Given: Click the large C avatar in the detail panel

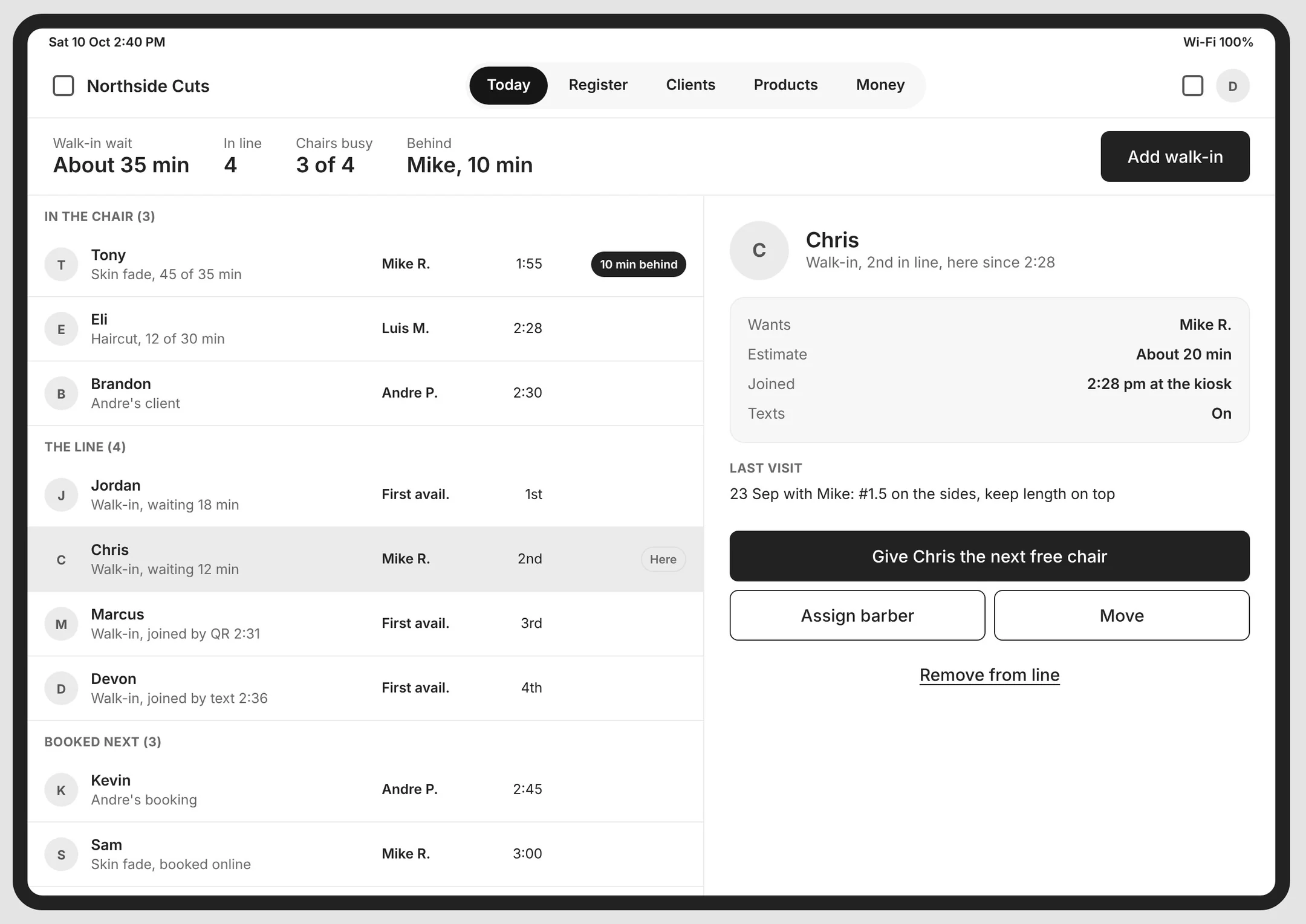Looking at the screenshot, I should point(759,250).
